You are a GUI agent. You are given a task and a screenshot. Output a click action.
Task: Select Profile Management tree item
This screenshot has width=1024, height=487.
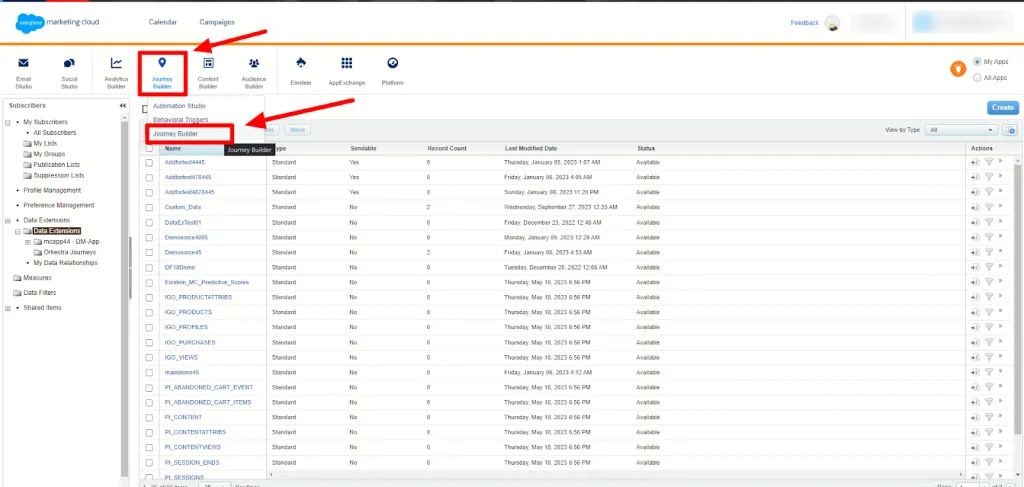point(52,191)
